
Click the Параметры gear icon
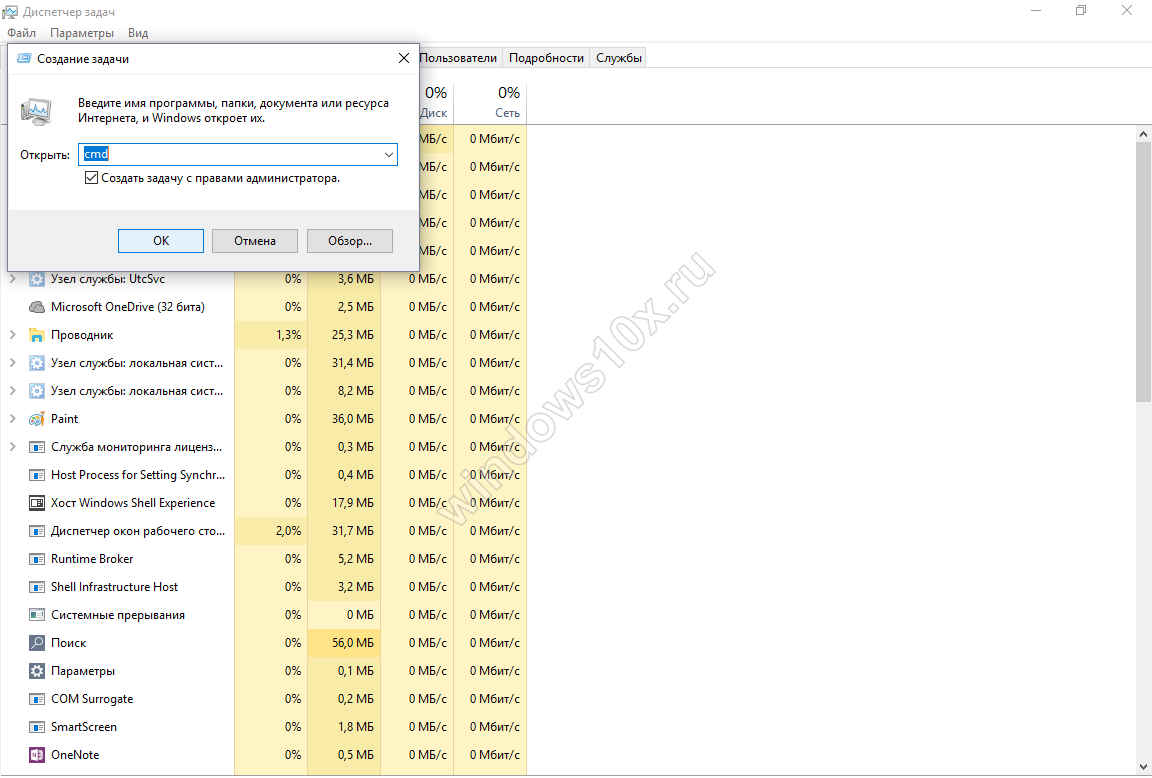point(37,671)
